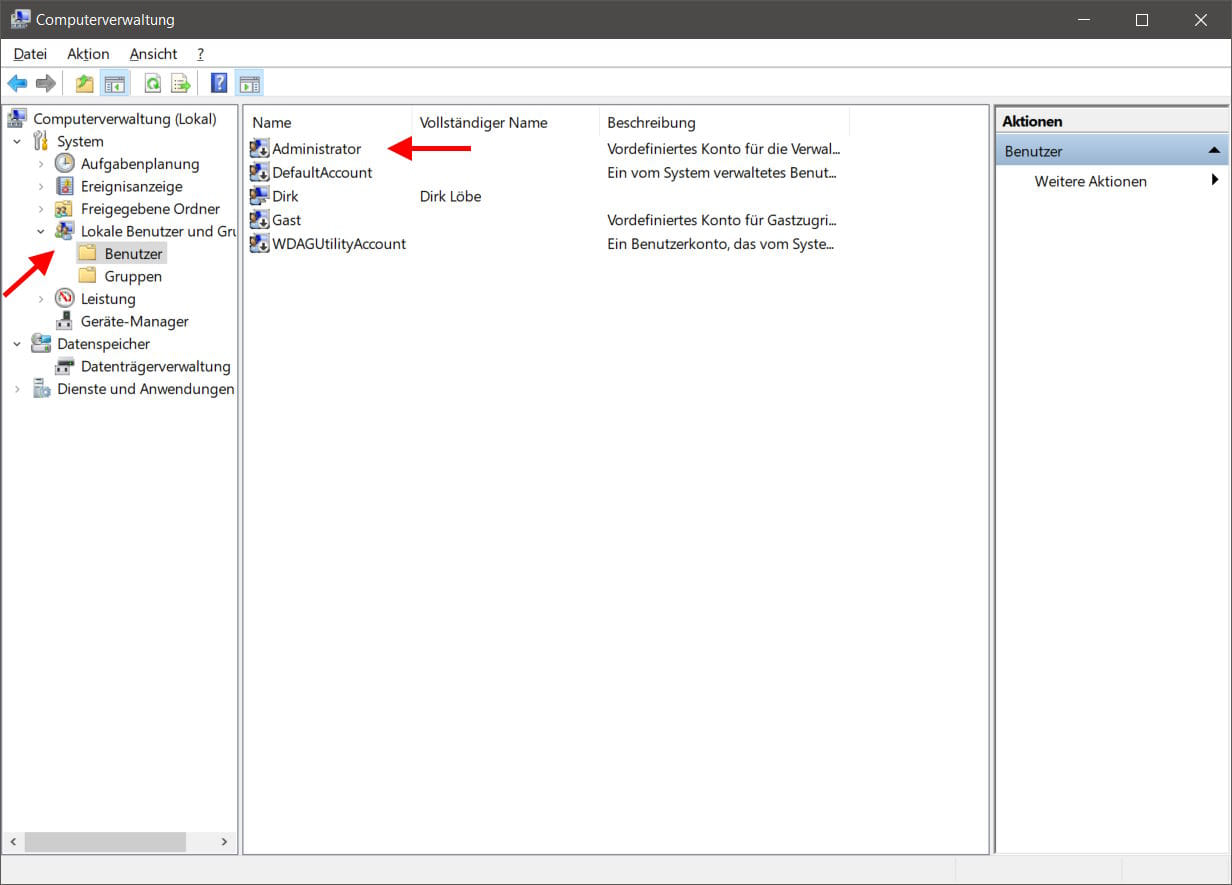Click the Forward arrow in the toolbar
1232x885 pixels.
(x=45, y=83)
